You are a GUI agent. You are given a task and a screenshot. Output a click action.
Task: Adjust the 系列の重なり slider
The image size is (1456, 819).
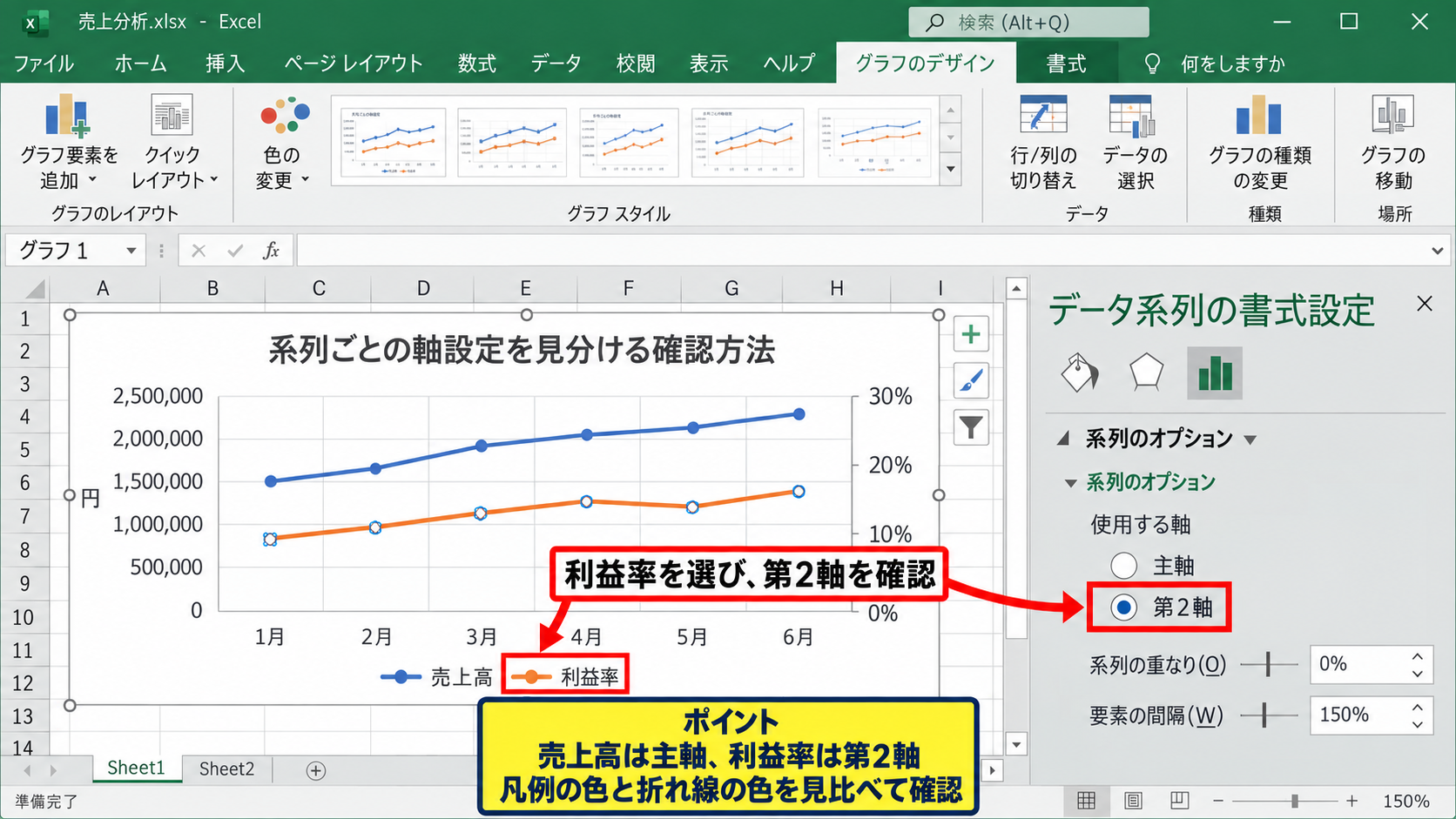[1268, 665]
